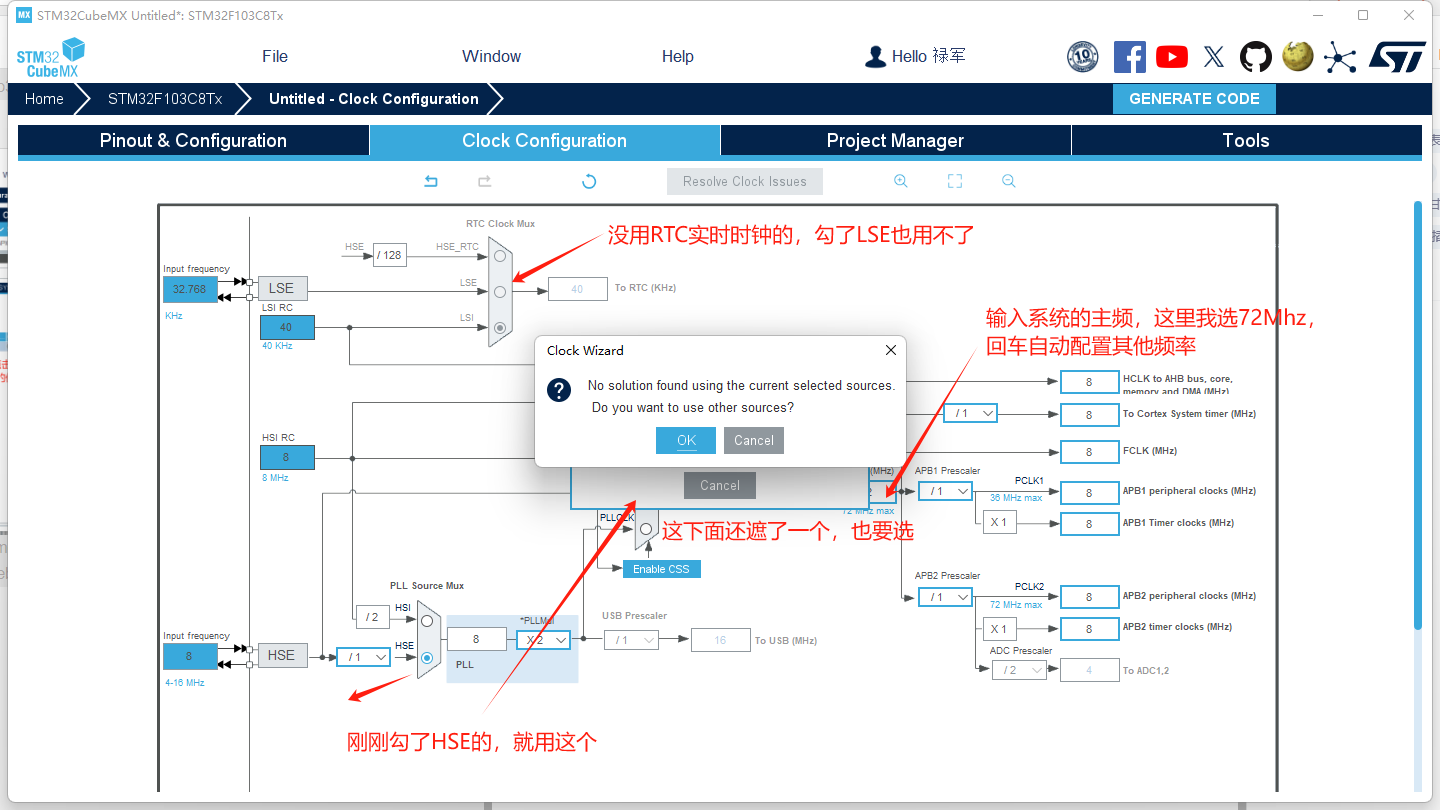Image resolution: width=1440 pixels, height=810 pixels.
Task: Click the undo arrow icon in clock toolbar
Action: [x=431, y=181]
